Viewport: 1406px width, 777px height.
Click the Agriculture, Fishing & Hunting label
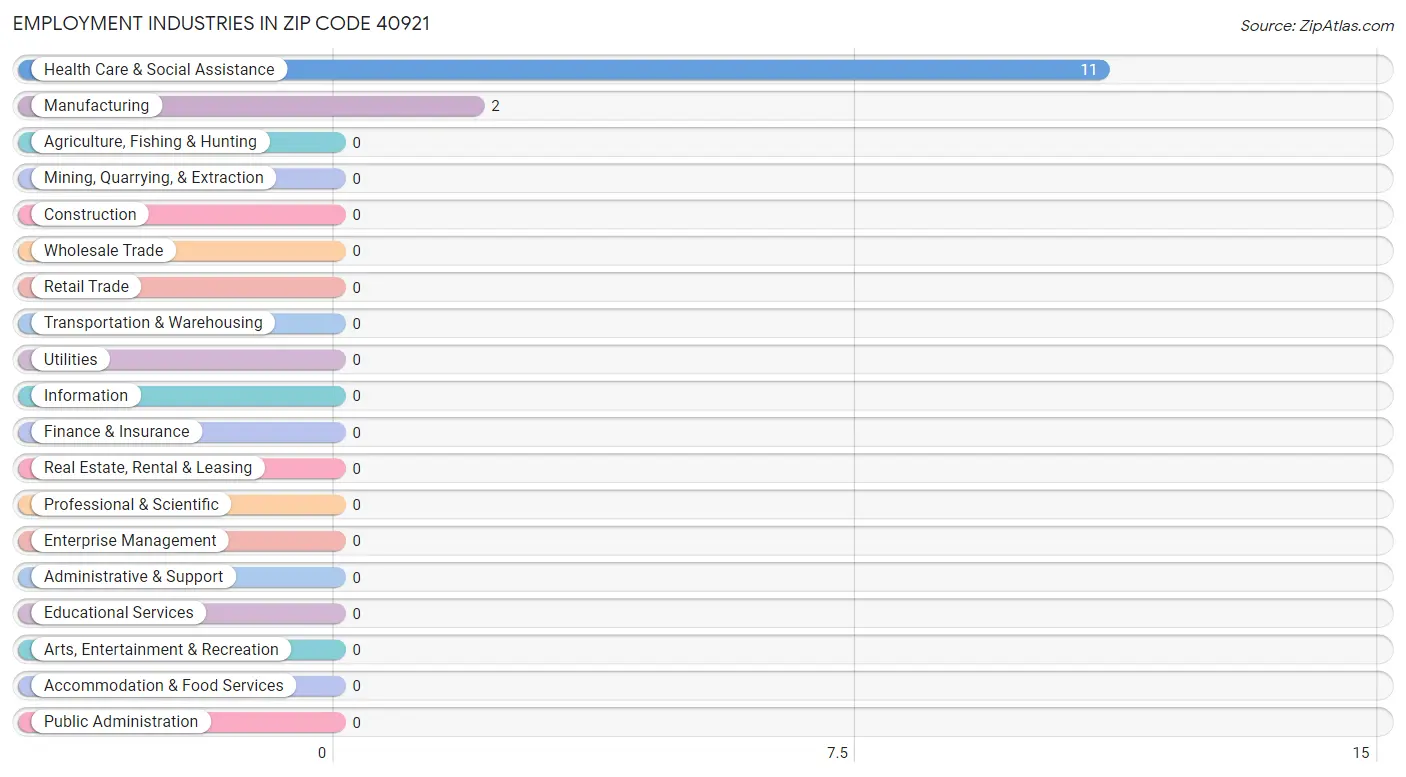pos(150,142)
